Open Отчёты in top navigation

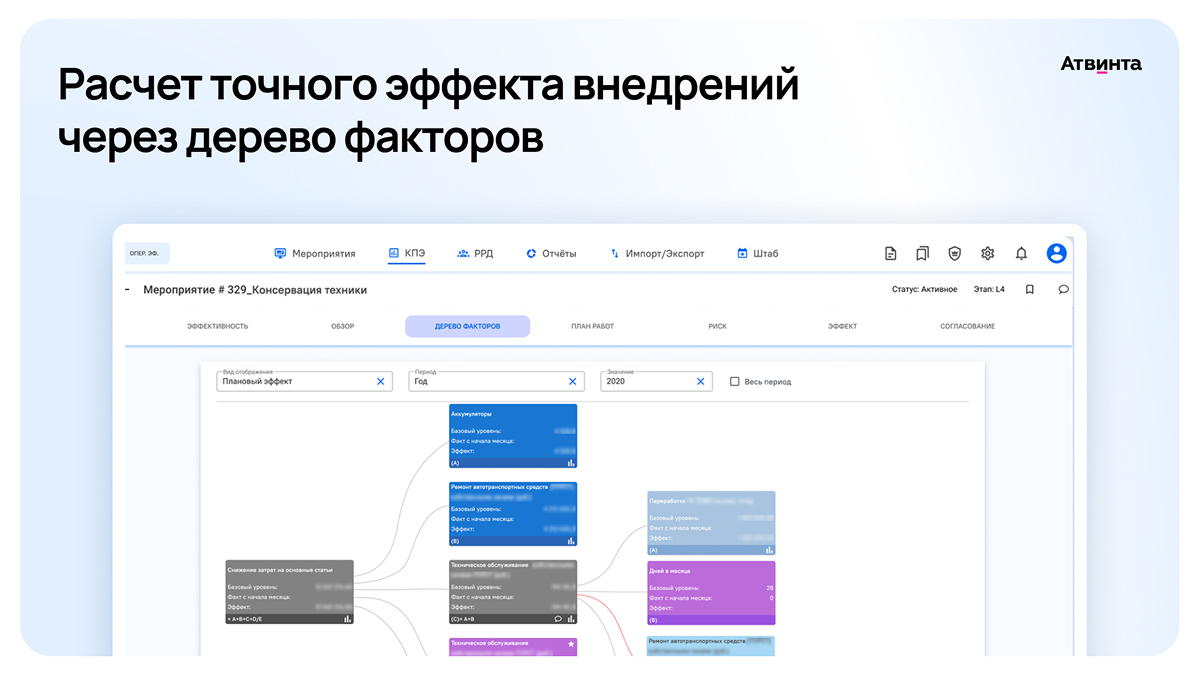coord(551,254)
